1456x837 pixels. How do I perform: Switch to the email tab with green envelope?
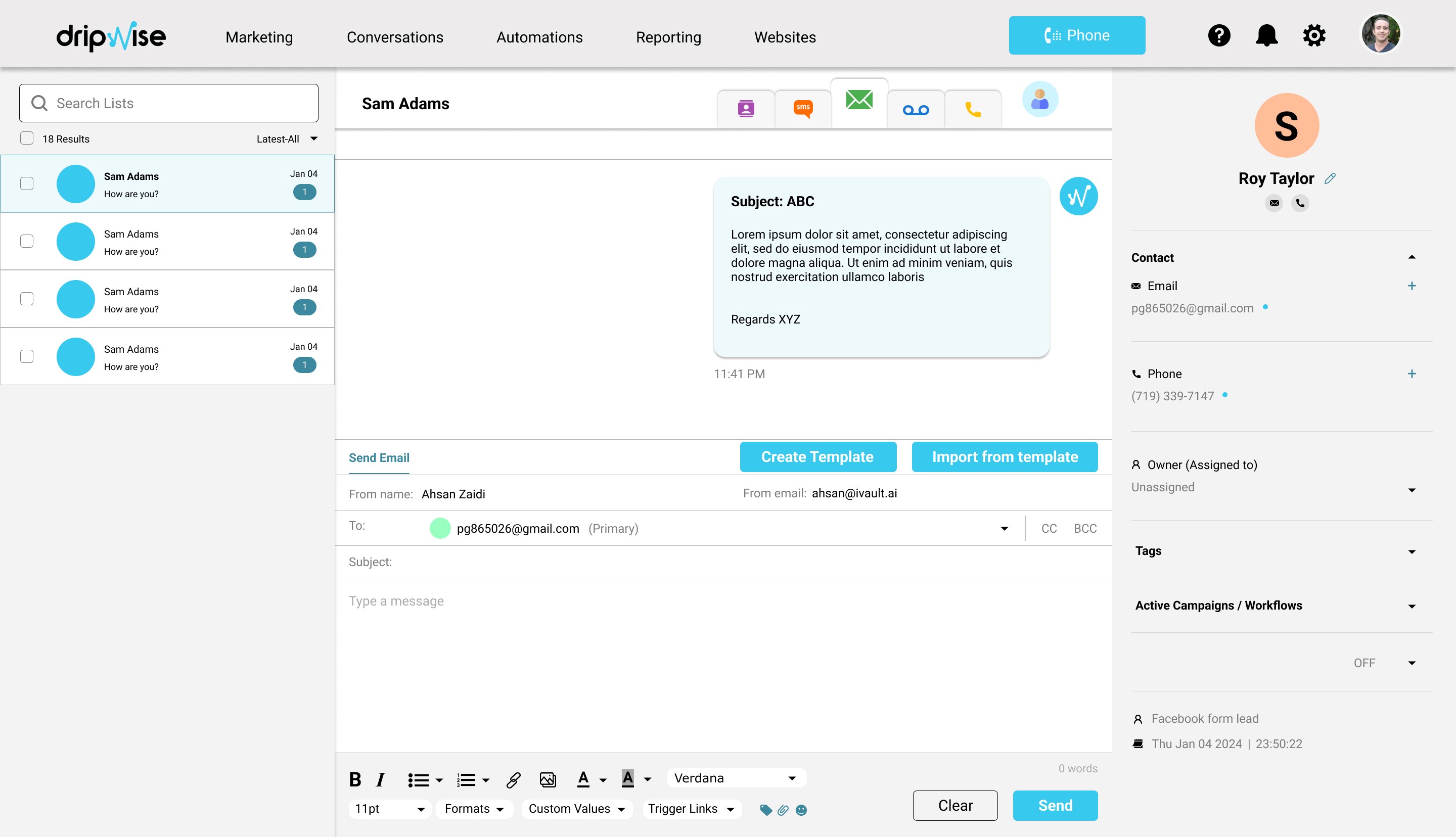tap(859, 100)
